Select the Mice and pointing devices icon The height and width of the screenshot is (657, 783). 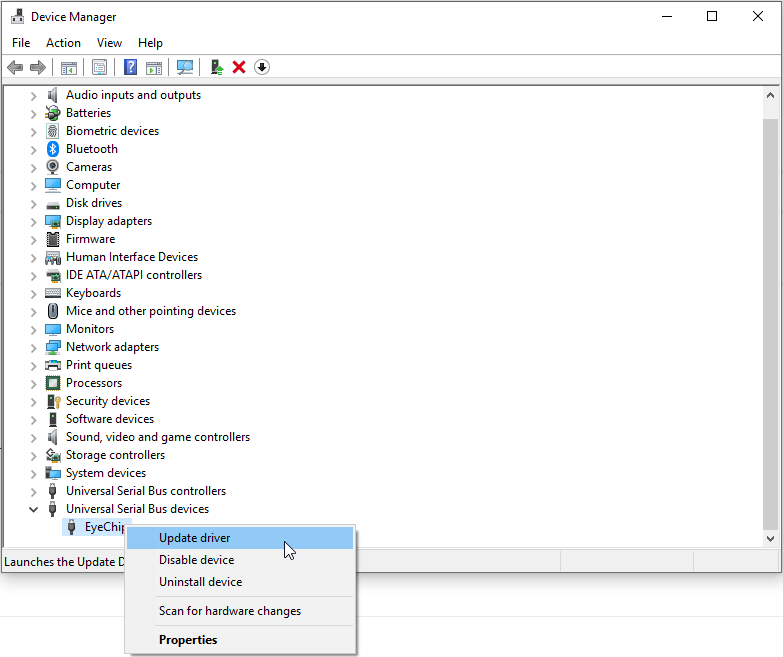pos(53,311)
